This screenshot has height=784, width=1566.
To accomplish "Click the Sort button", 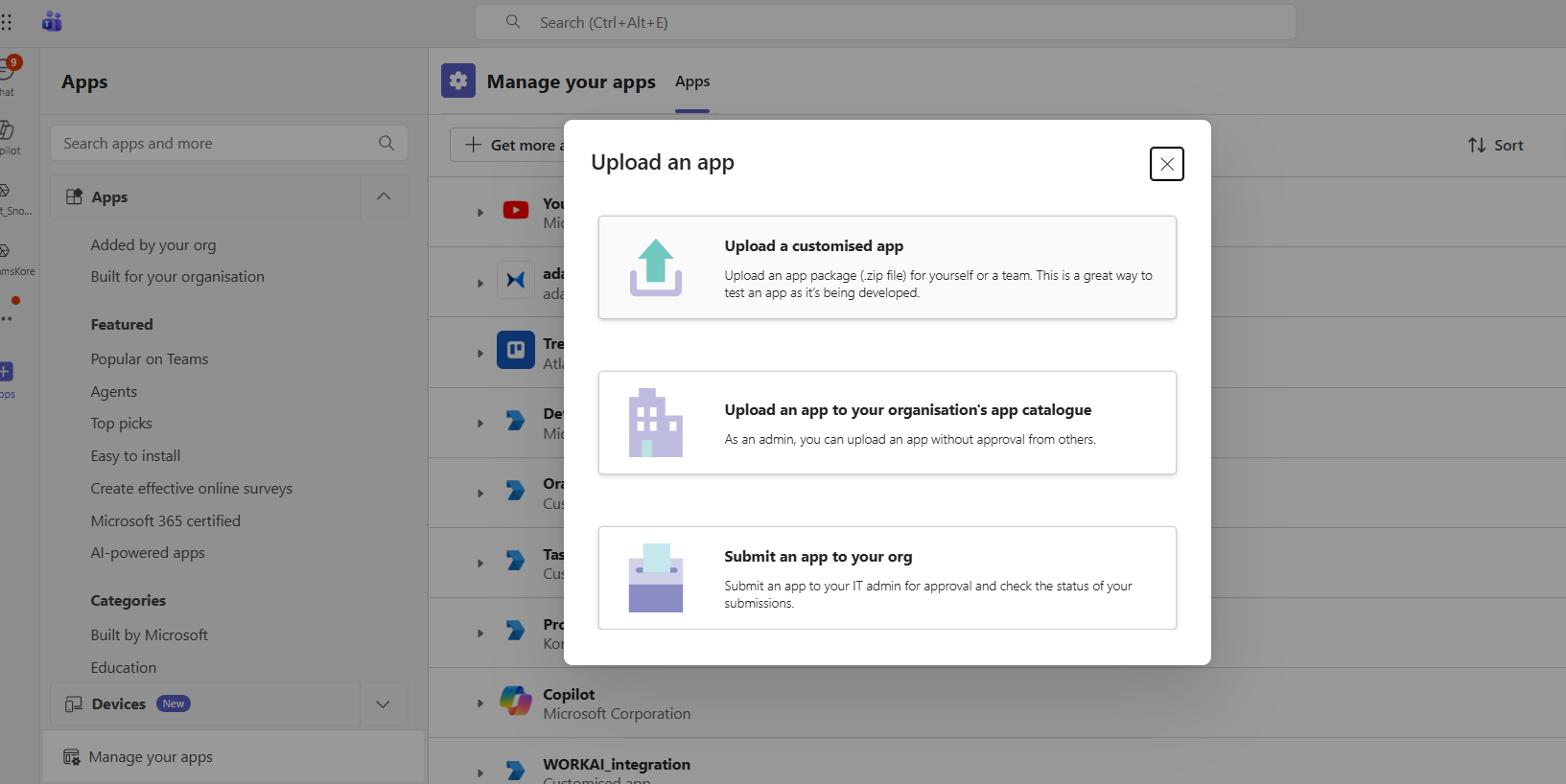I will [x=1495, y=146].
